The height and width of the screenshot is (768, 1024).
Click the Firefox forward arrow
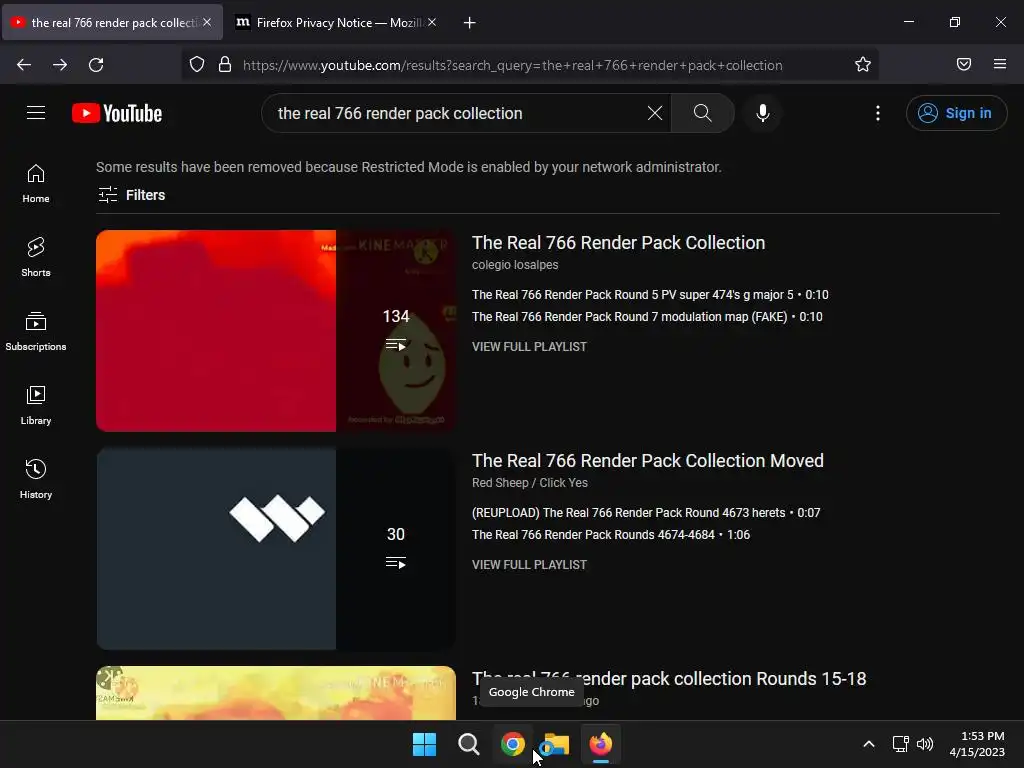click(60, 65)
